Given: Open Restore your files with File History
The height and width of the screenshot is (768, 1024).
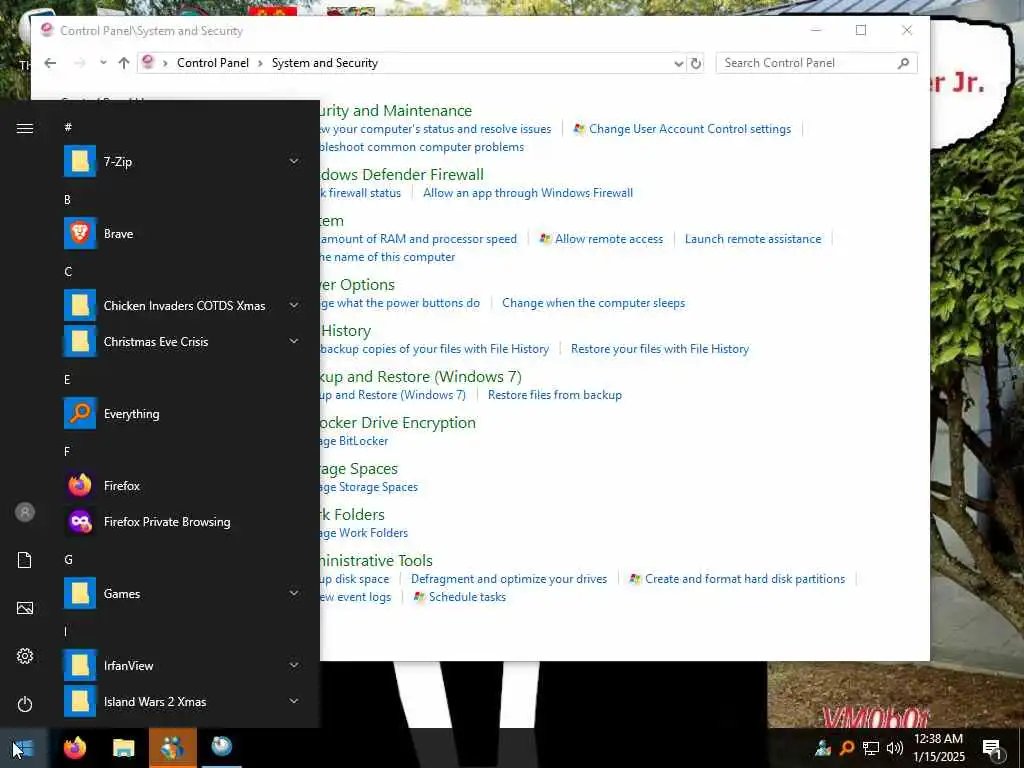Looking at the screenshot, I should click(x=660, y=349).
